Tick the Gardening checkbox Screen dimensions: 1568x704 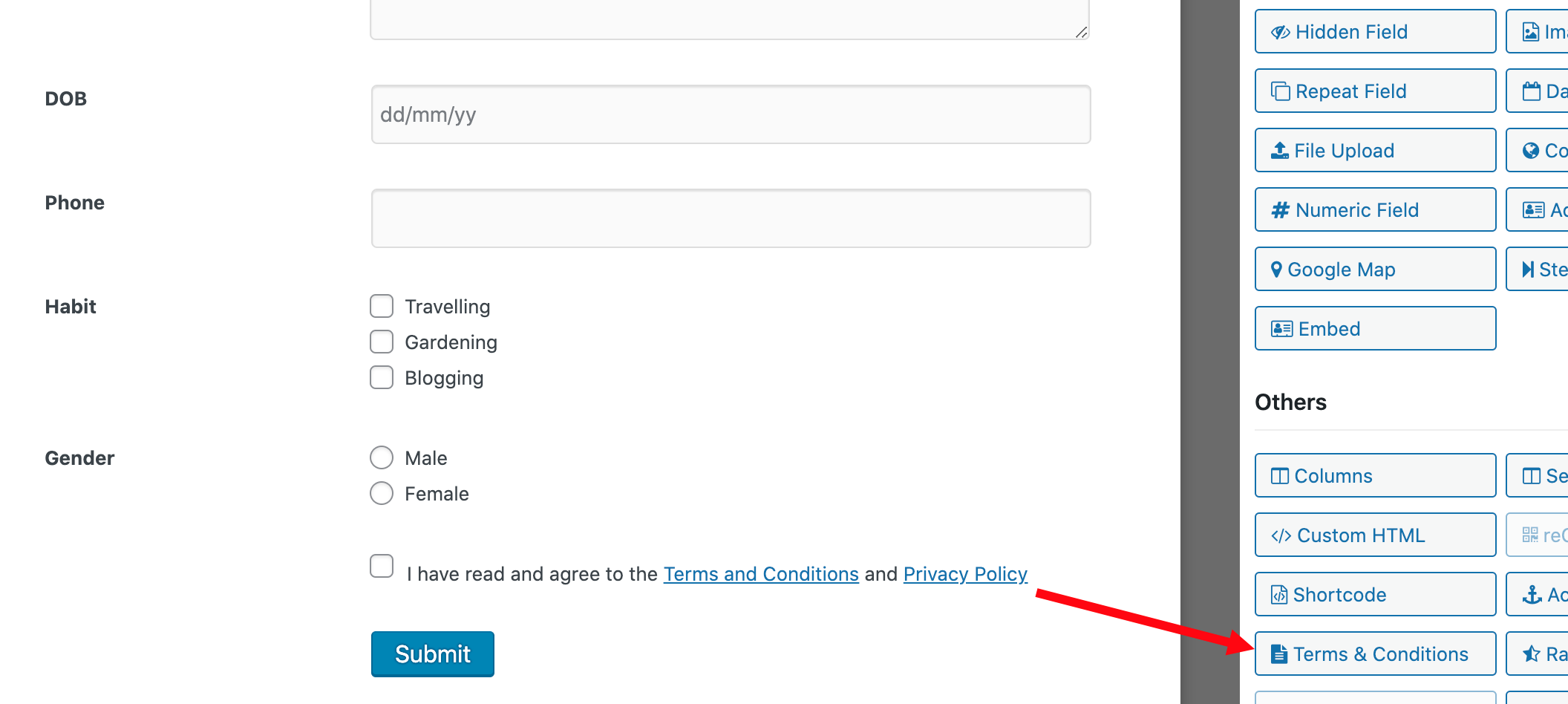point(382,342)
